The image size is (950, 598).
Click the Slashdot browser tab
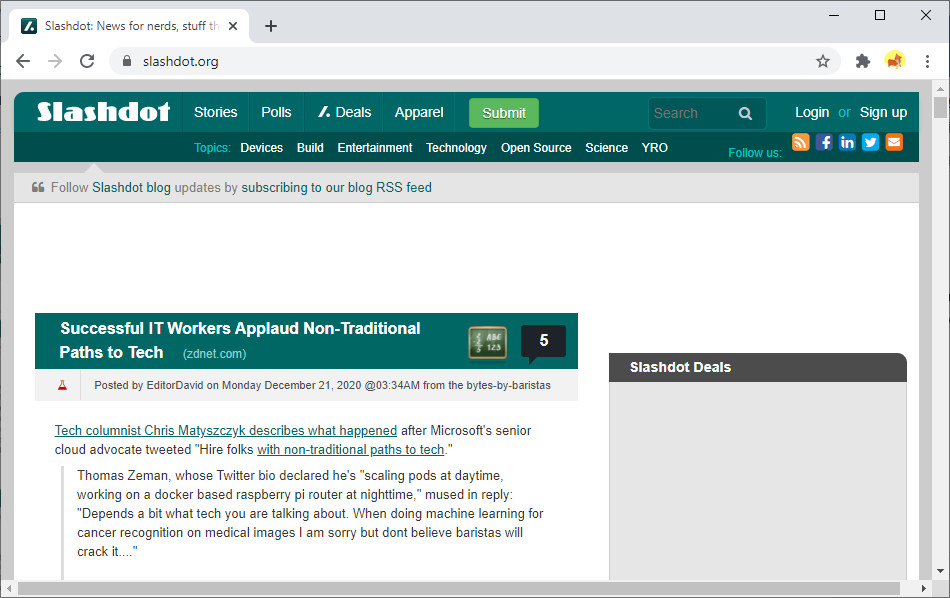130,26
